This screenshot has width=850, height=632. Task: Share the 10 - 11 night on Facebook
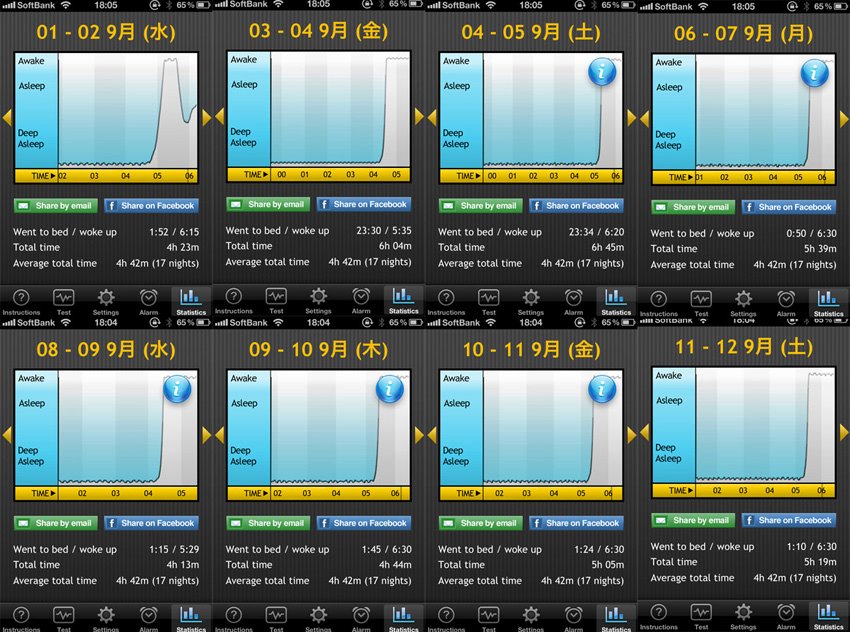pyautogui.click(x=576, y=523)
